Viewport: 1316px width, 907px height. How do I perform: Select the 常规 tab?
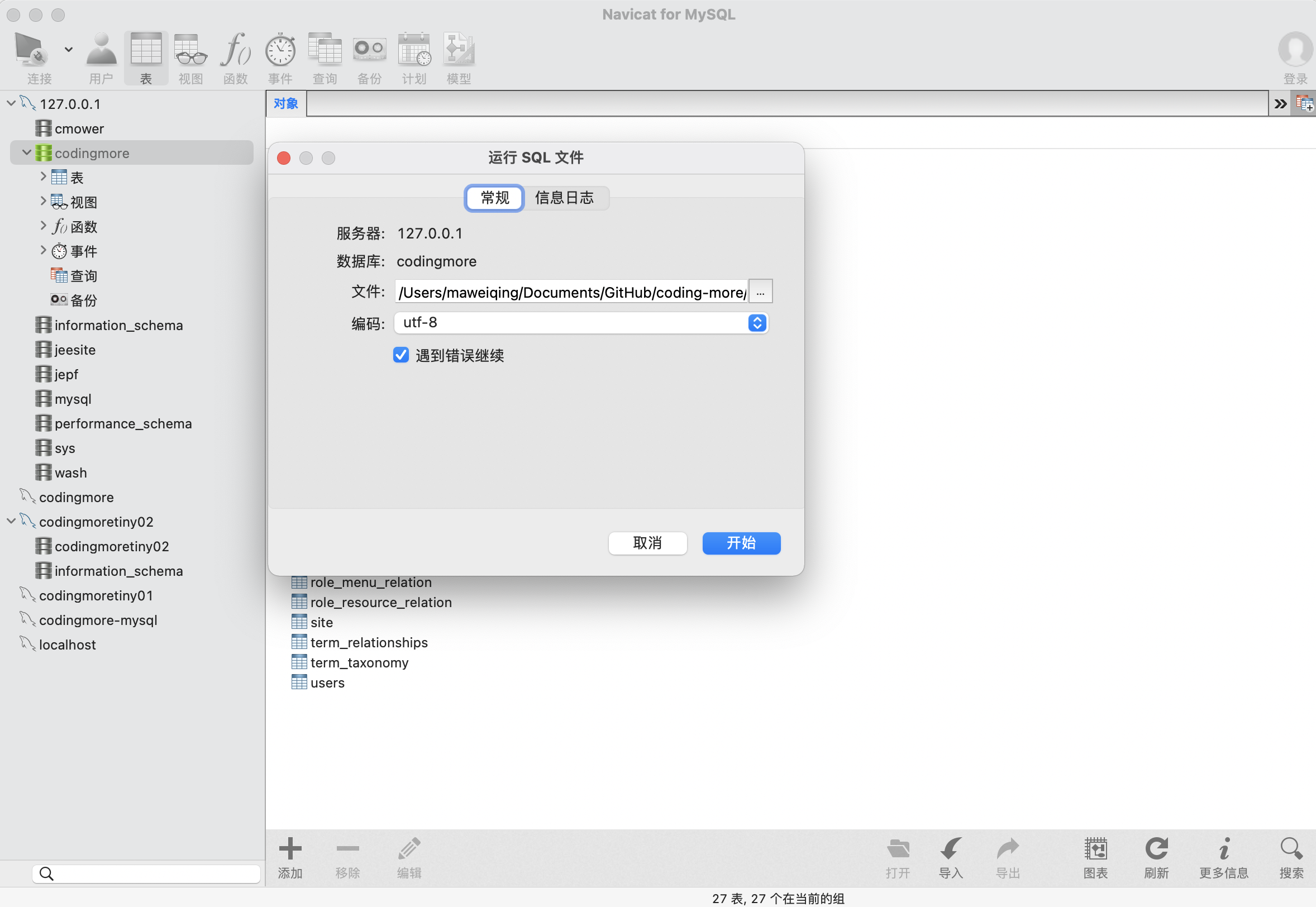494,198
